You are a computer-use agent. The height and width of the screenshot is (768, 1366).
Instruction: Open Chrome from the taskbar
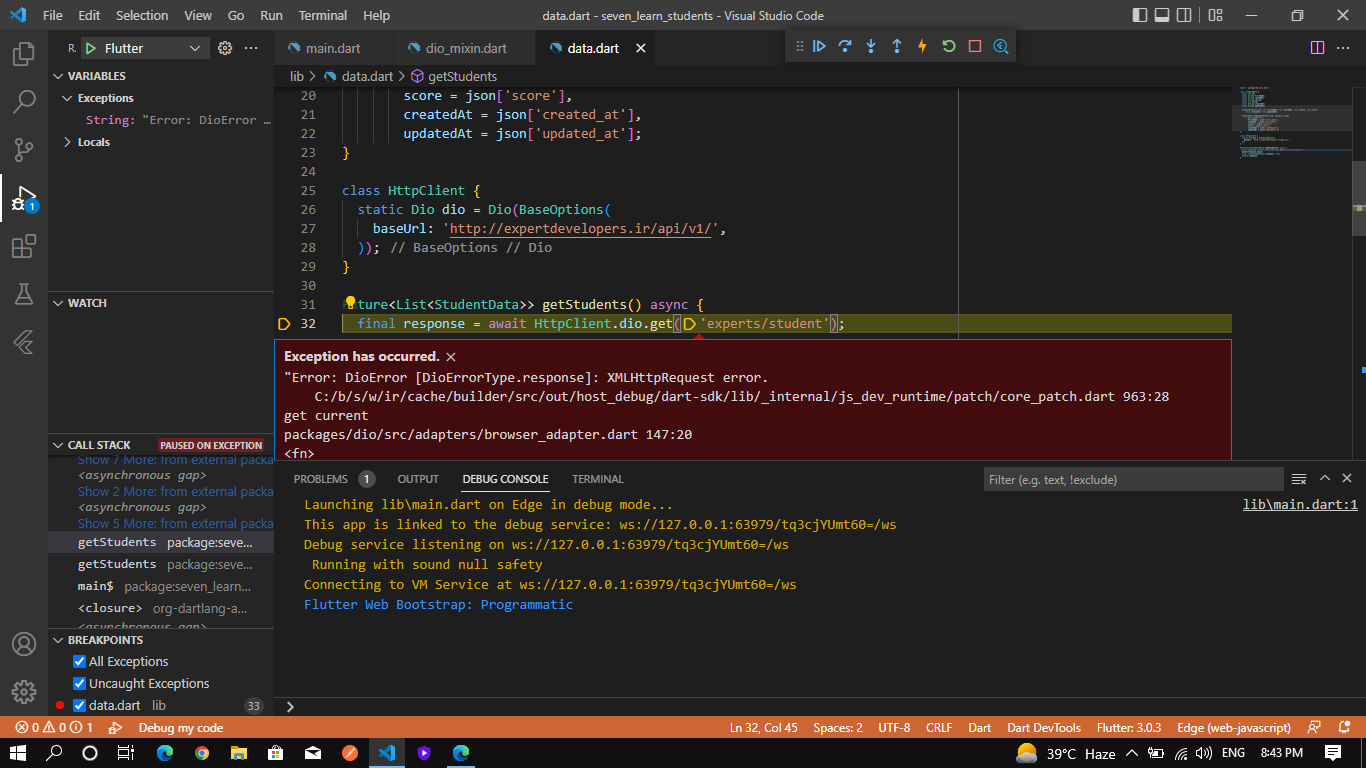pyautogui.click(x=202, y=753)
